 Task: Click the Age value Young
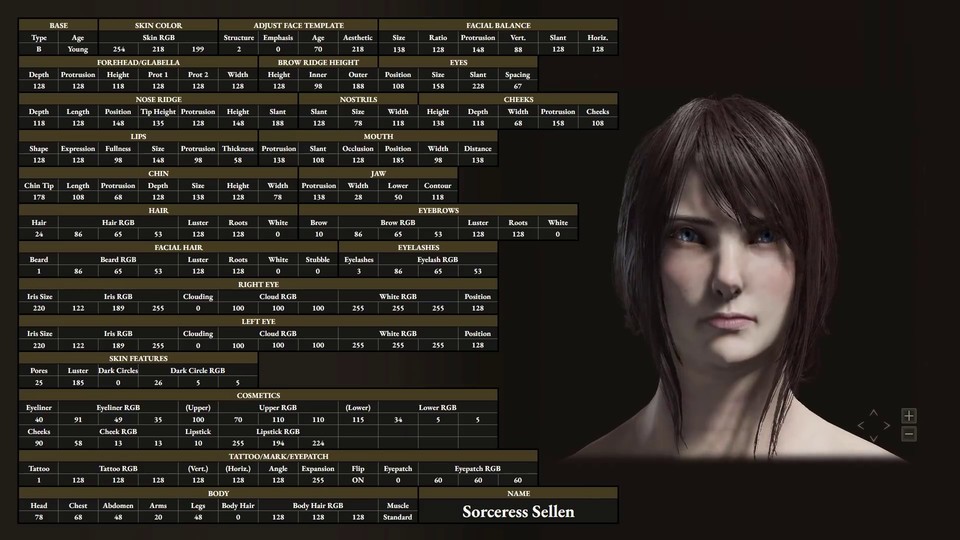[x=78, y=49]
